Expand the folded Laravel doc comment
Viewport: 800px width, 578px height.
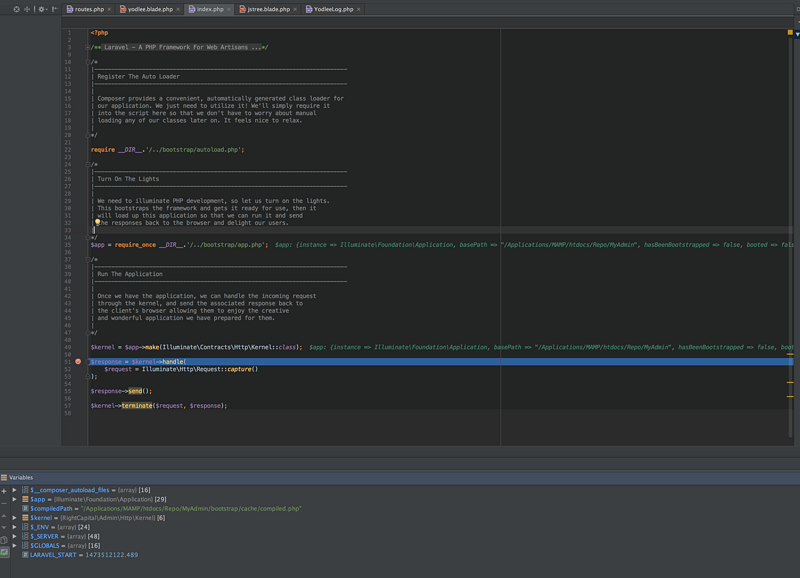(x=88, y=47)
